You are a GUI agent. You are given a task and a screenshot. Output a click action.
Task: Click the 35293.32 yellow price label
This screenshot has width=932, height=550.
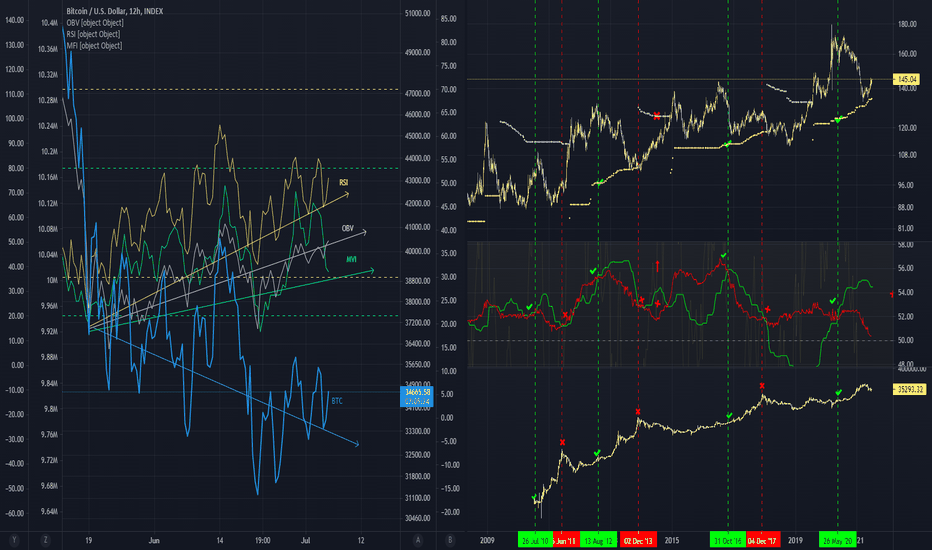(x=909, y=389)
